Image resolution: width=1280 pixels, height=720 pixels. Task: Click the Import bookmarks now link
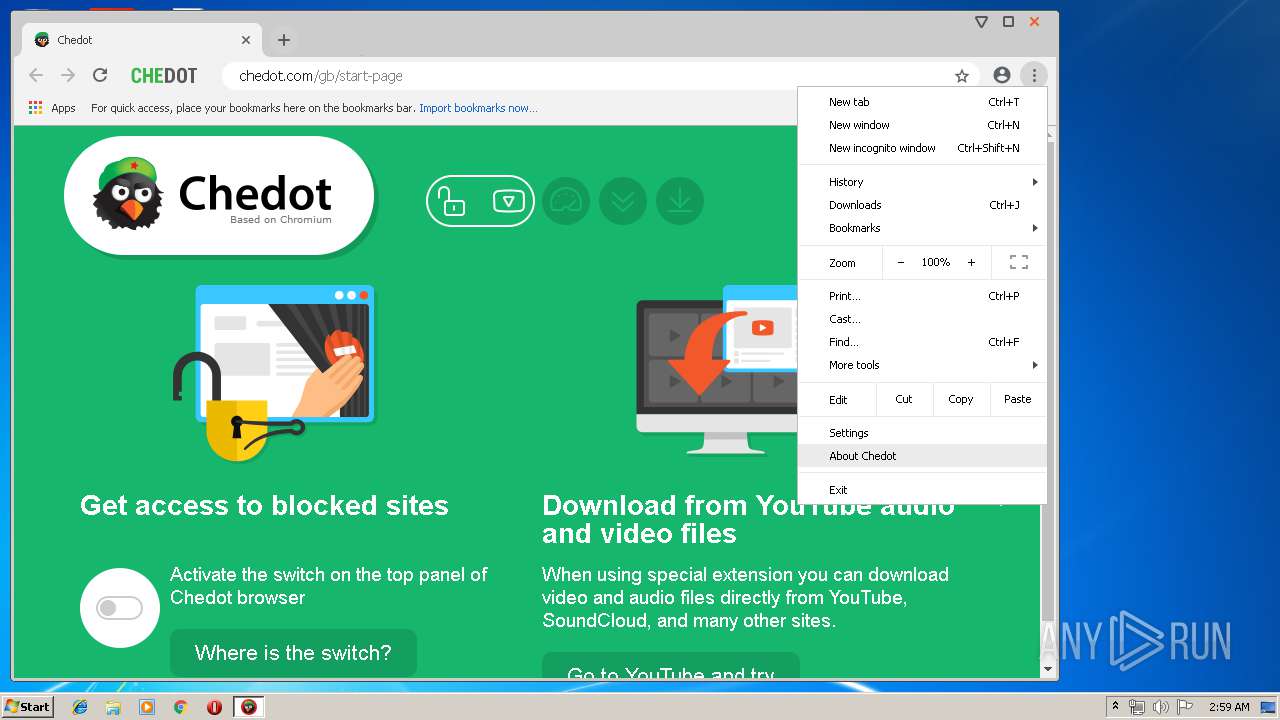point(478,108)
